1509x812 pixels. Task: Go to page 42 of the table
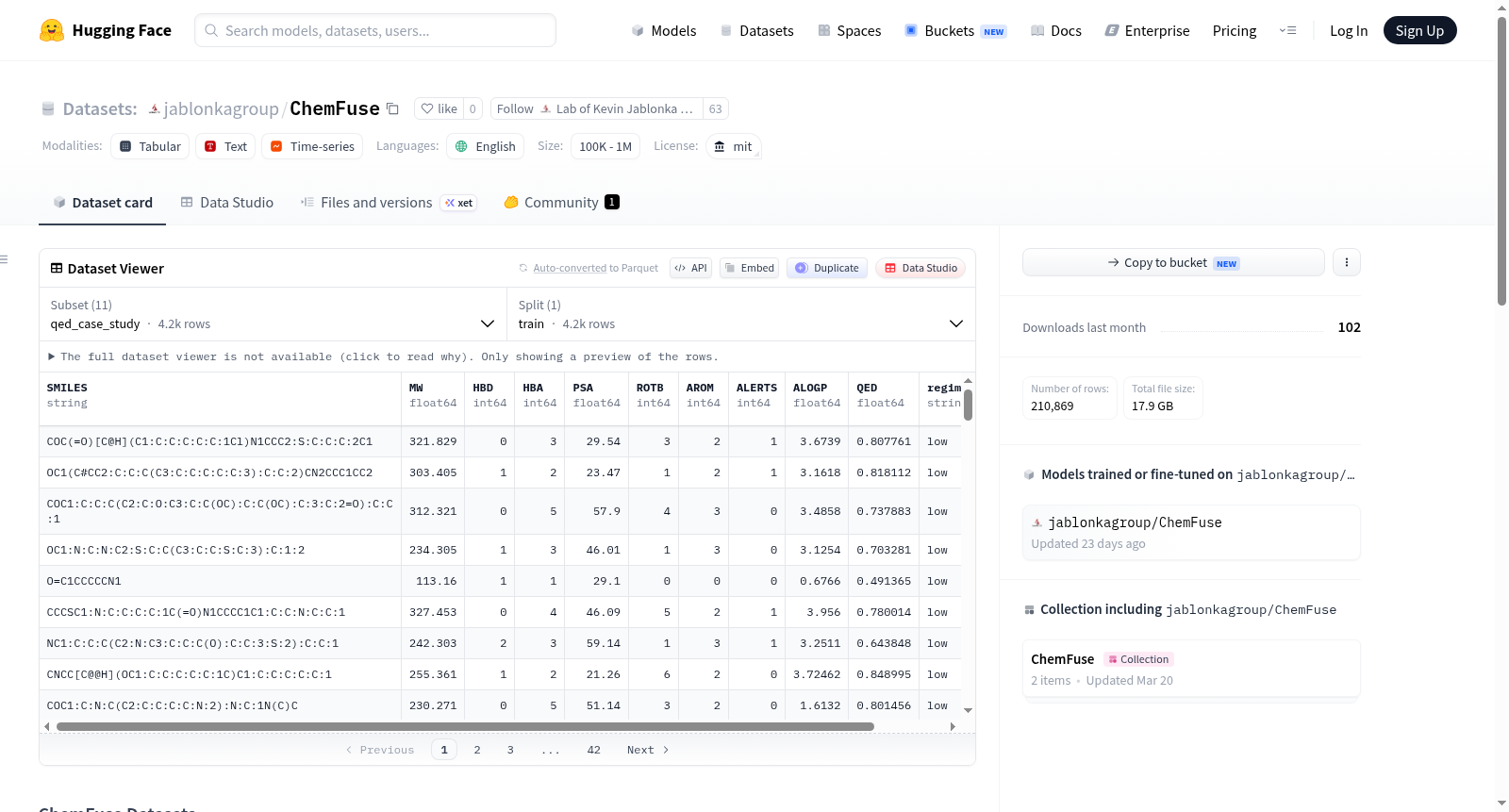(x=593, y=750)
